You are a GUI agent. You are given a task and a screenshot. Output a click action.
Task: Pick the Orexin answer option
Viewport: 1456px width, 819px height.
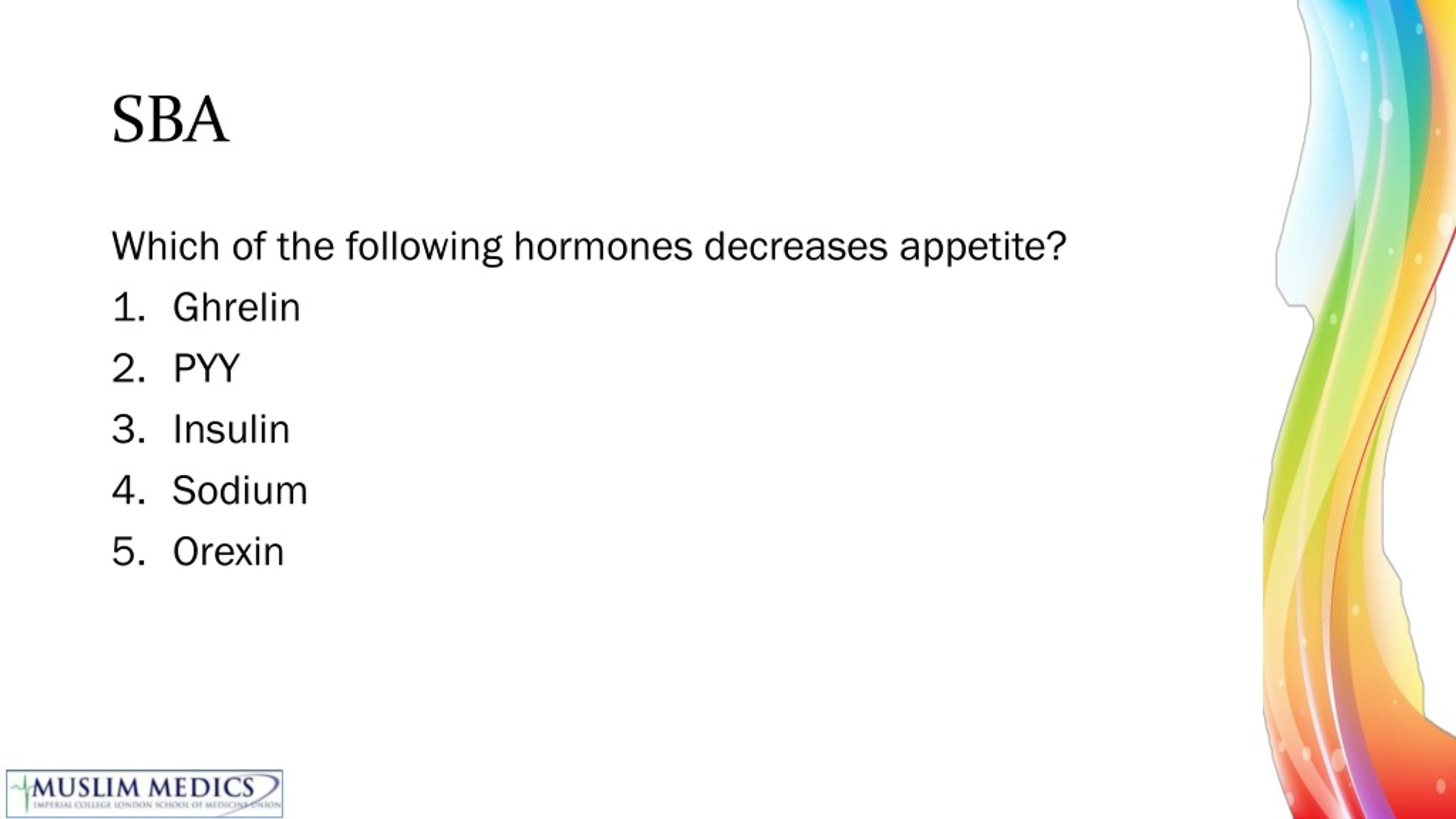[228, 552]
